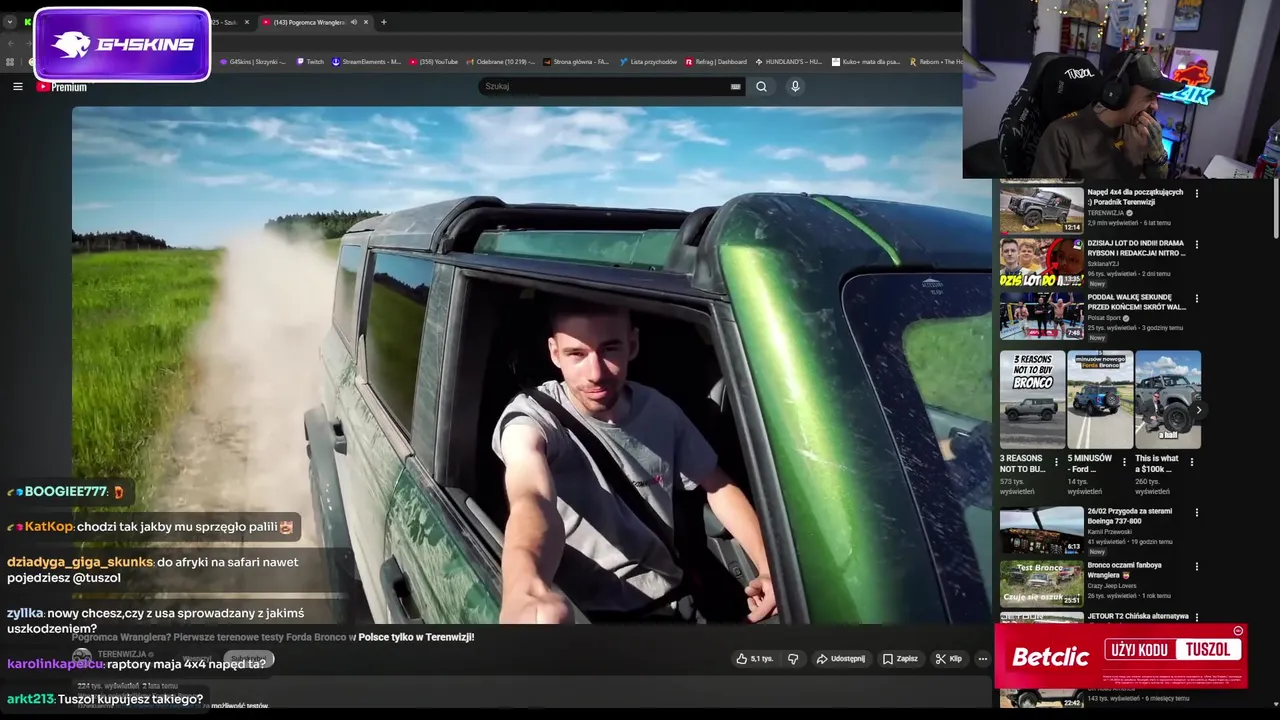Mute tab via speaker icon on Pogromca tab
Viewport: 1280px width, 720px height.
tap(354, 22)
